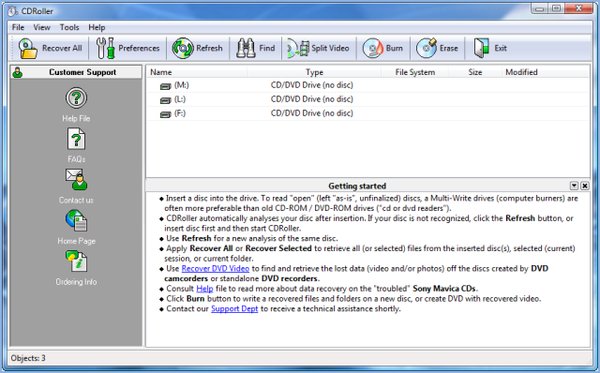Click the Getting started panel title
Screen dimensions: 600x373
357,186
